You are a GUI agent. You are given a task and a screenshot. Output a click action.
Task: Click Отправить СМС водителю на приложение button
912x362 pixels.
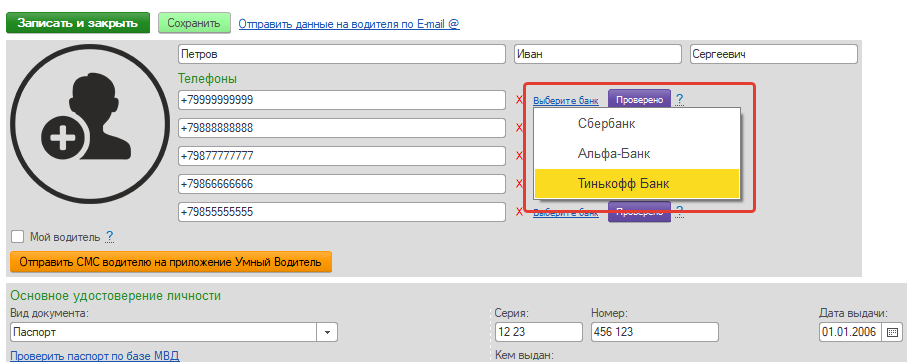click(170, 262)
